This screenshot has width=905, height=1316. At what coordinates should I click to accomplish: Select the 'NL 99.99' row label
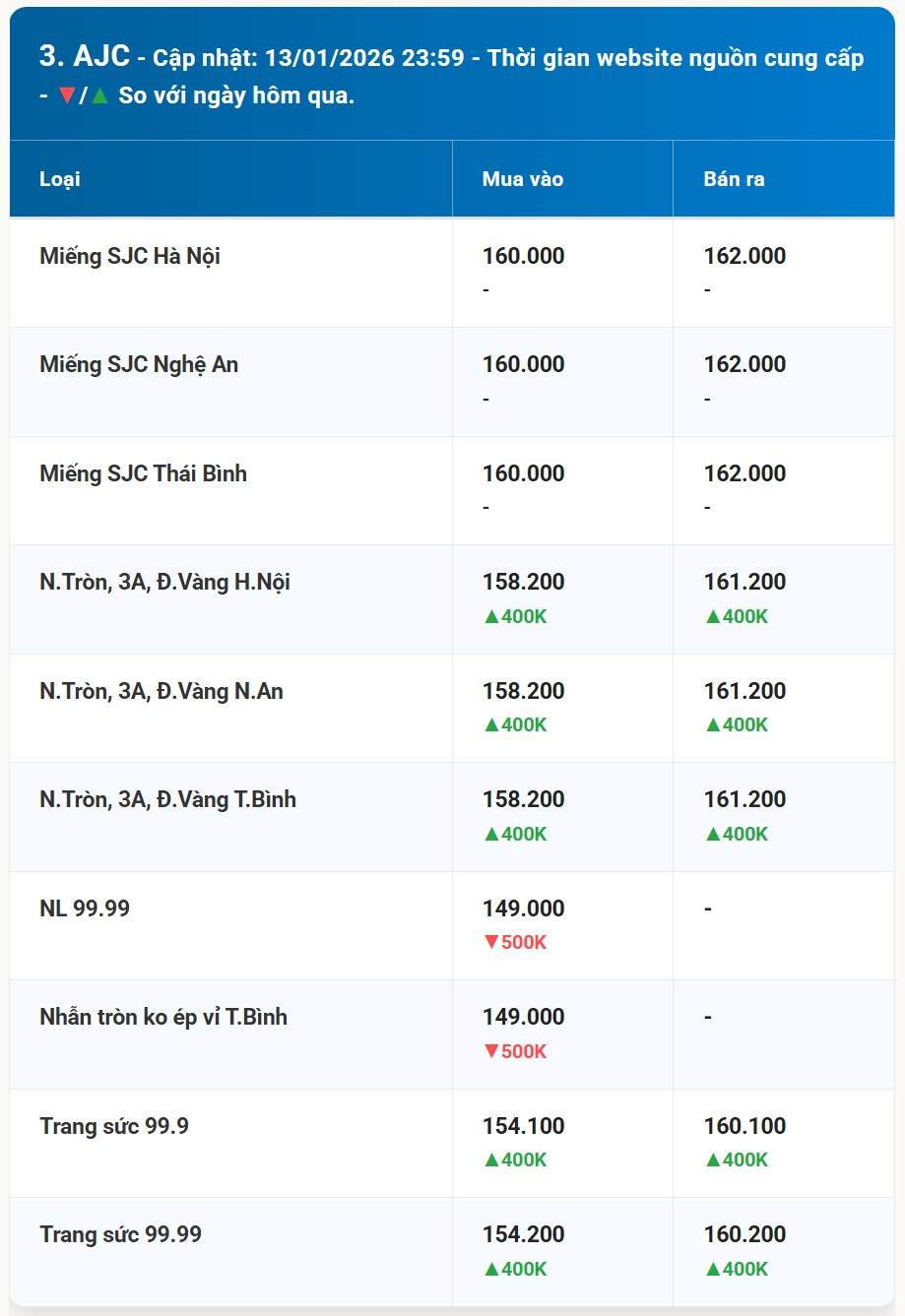click(85, 909)
